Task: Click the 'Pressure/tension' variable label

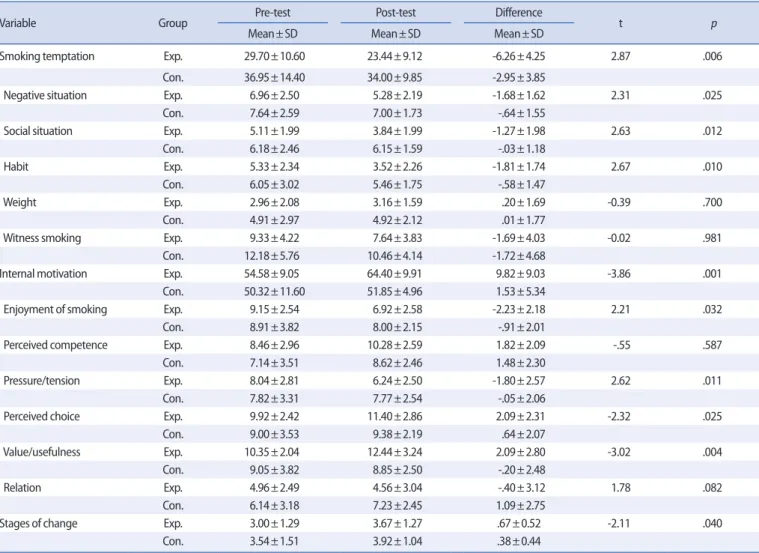Action: (42, 381)
